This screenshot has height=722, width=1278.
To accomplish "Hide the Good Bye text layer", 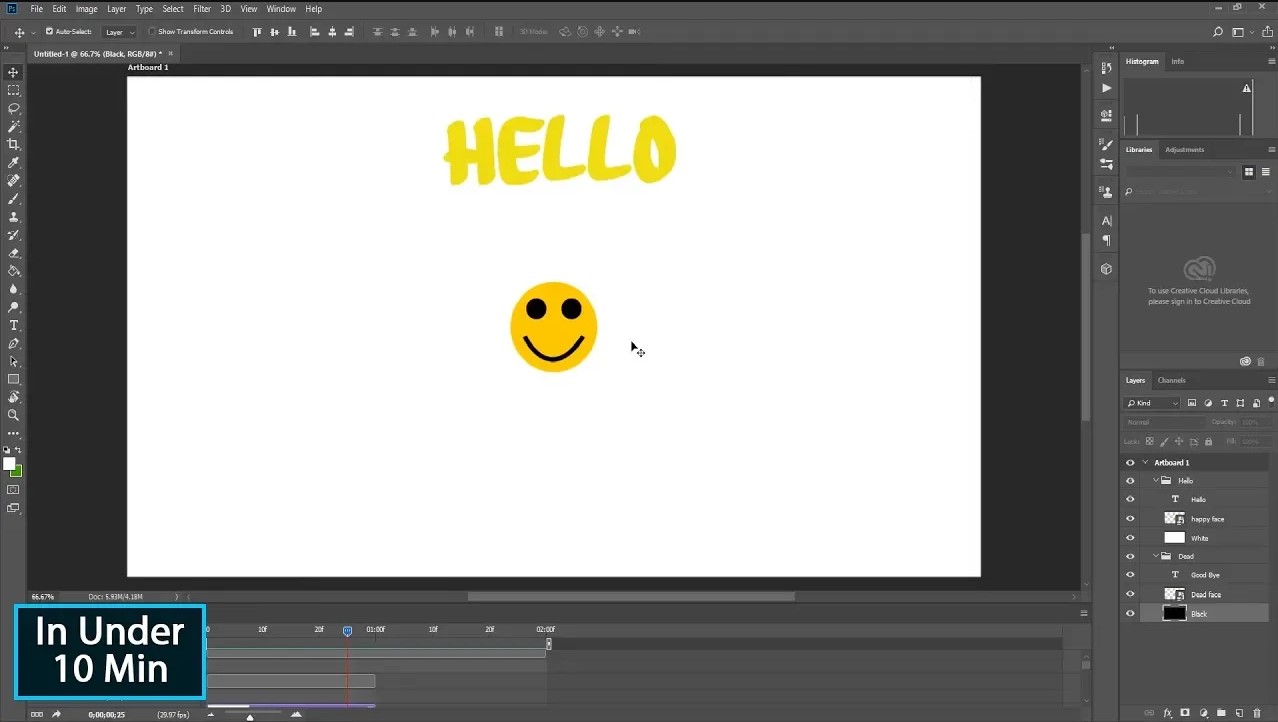I will point(1130,575).
